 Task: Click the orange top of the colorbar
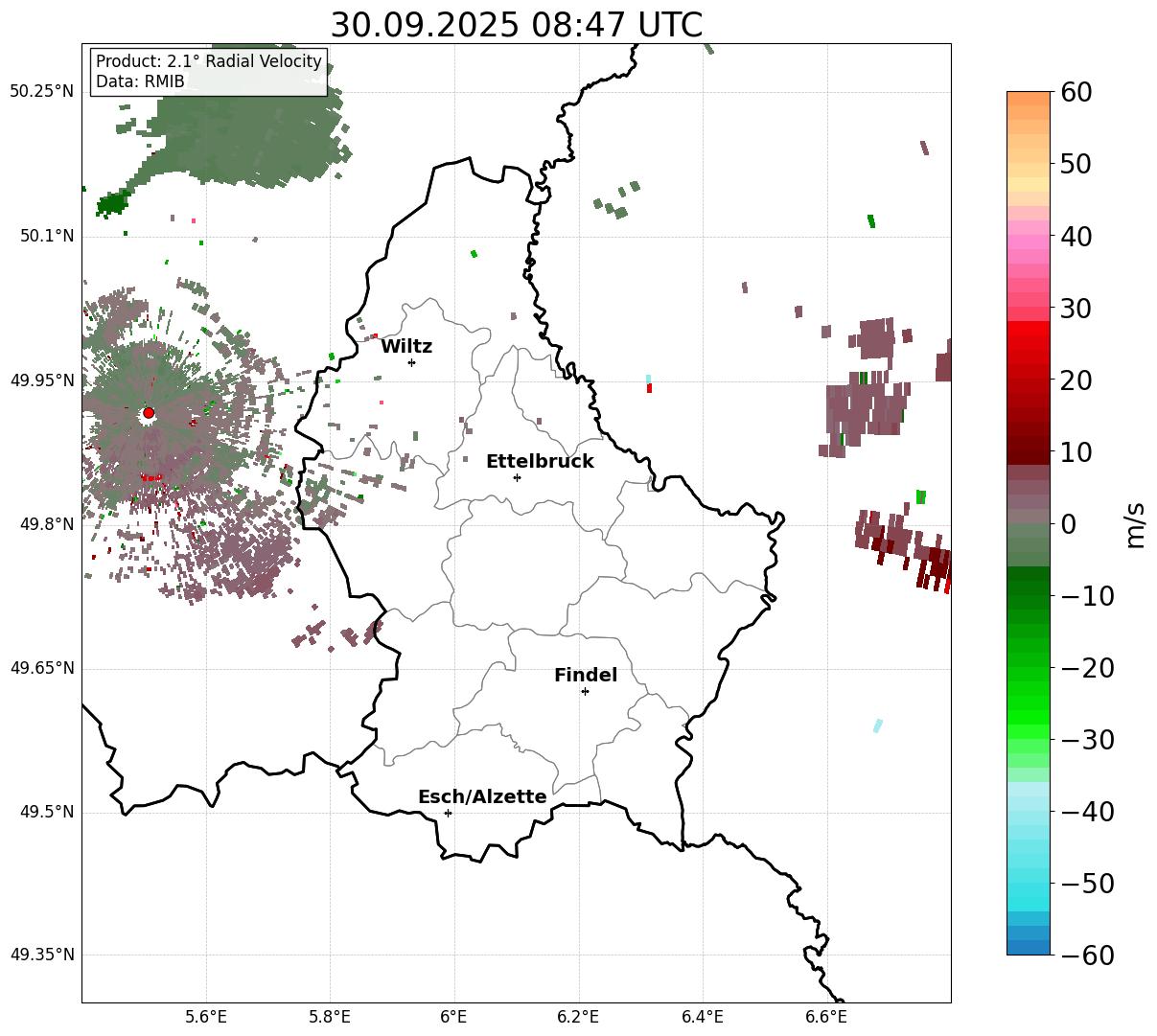click(1029, 99)
